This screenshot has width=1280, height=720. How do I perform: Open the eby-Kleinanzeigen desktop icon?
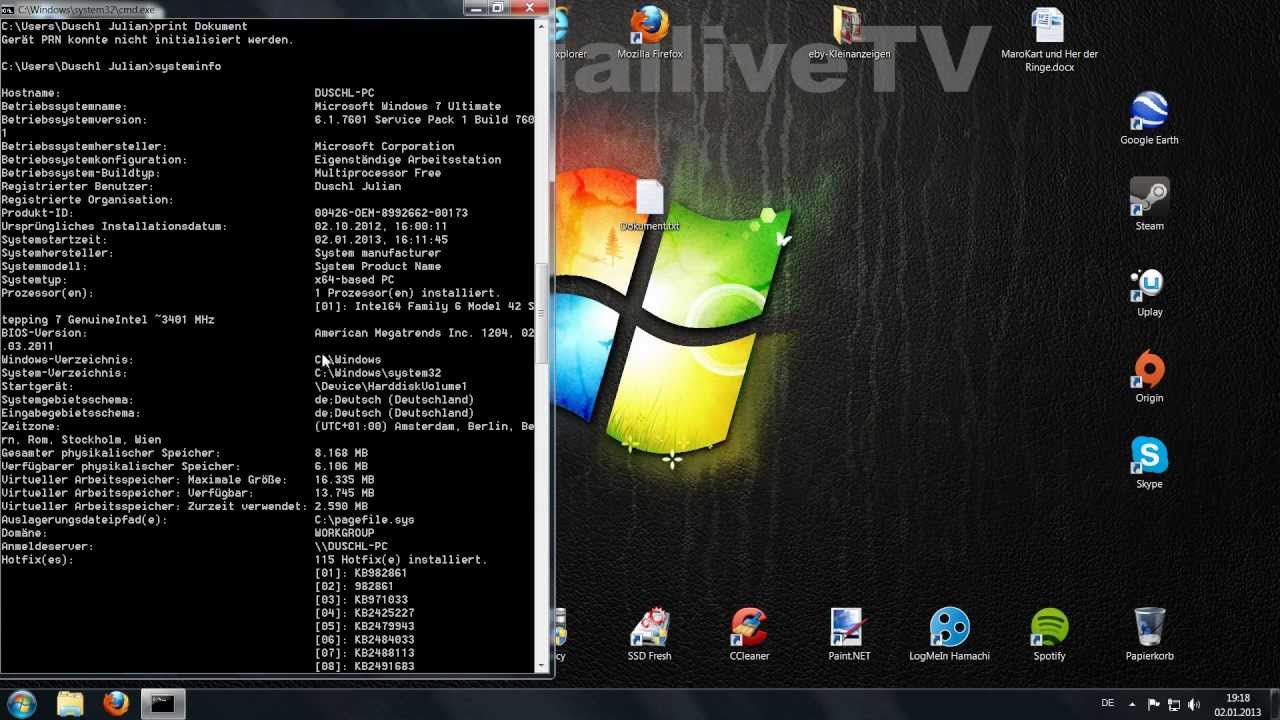click(x=849, y=34)
